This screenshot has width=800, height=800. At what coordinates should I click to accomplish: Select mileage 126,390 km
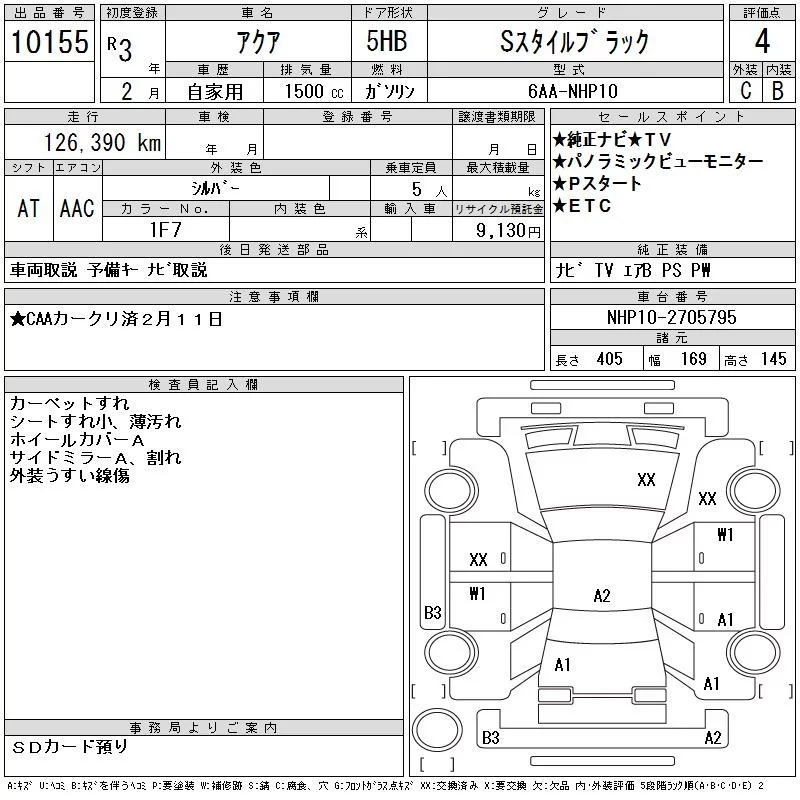tap(102, 142)
